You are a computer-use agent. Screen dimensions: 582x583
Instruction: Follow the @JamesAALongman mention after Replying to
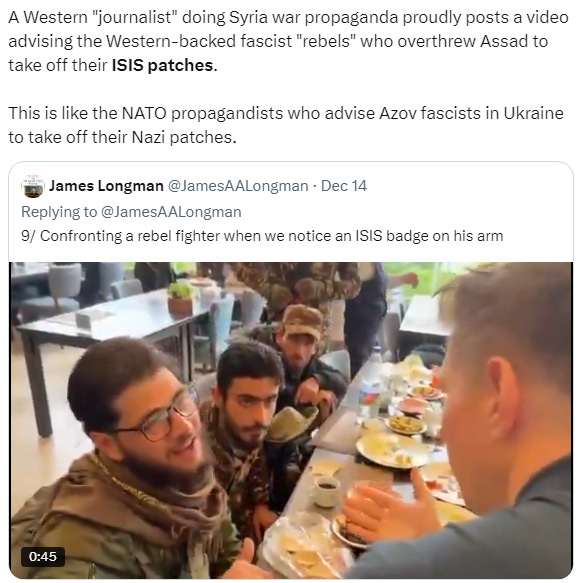coord(171,212)
